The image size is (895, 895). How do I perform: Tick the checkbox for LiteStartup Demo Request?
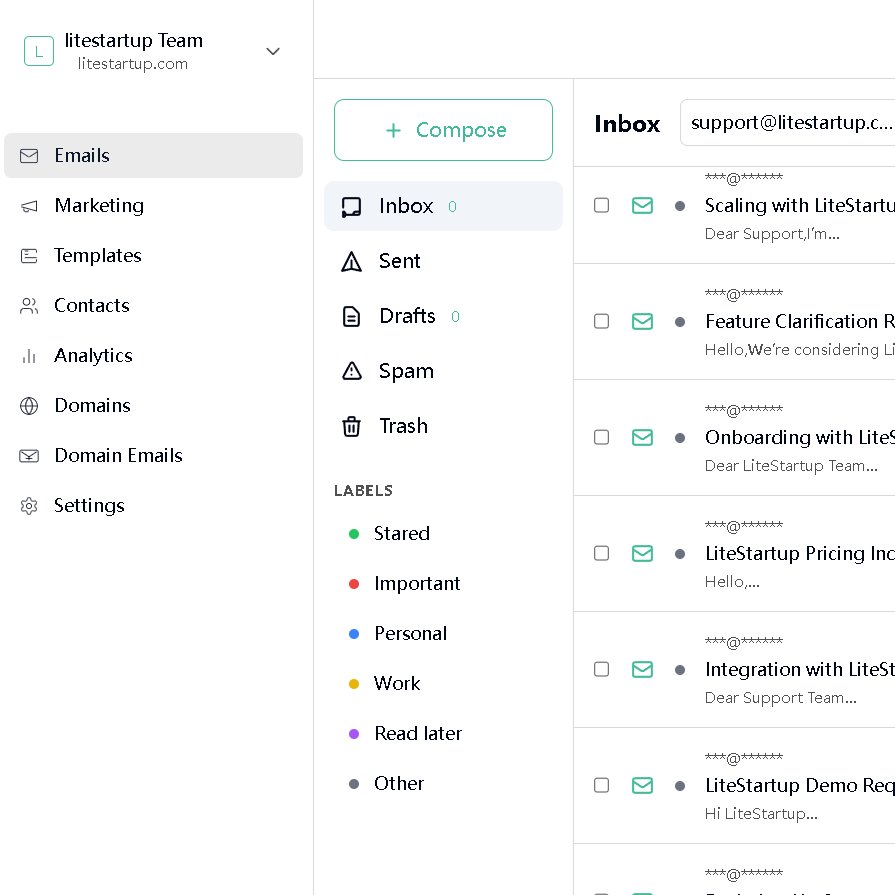[601, 785]
